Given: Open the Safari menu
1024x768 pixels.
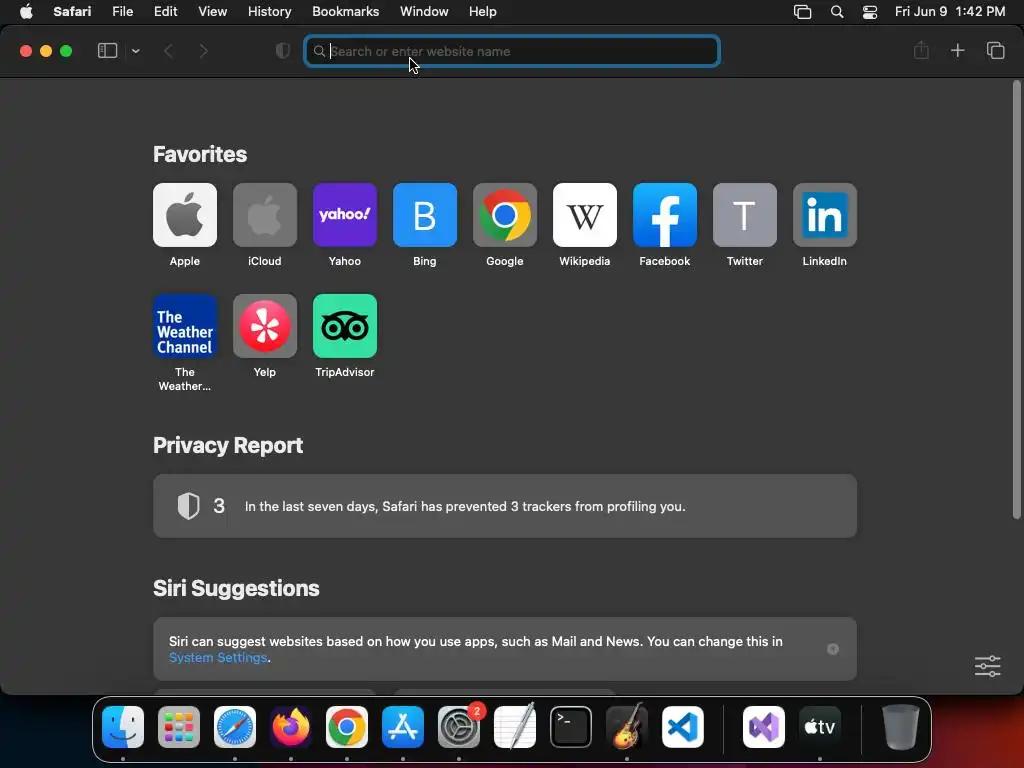Looking at the screenshot, I should 72,12.
